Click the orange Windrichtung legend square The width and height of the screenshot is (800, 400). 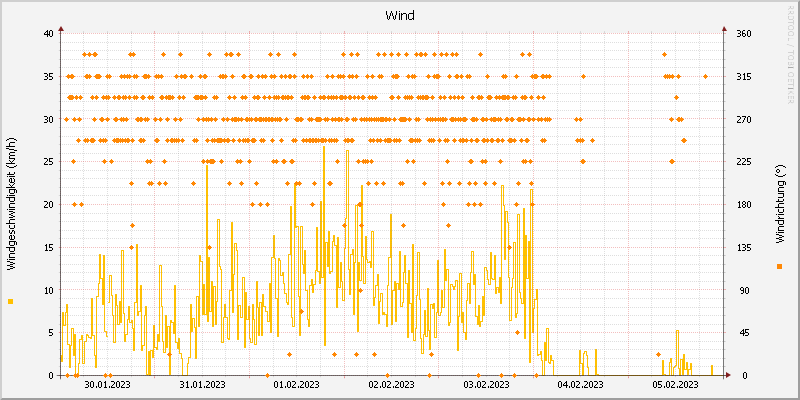[779, 266]
